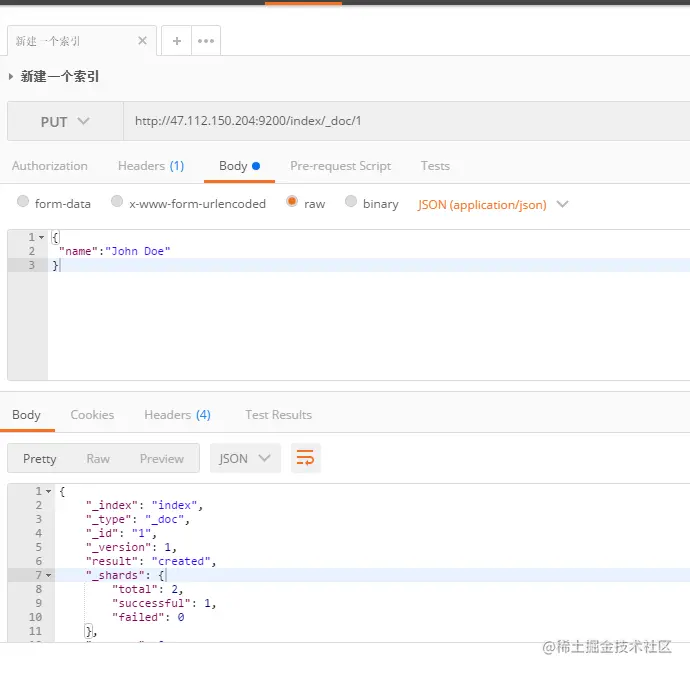Open the PUT method dropdown

point(65,121)
